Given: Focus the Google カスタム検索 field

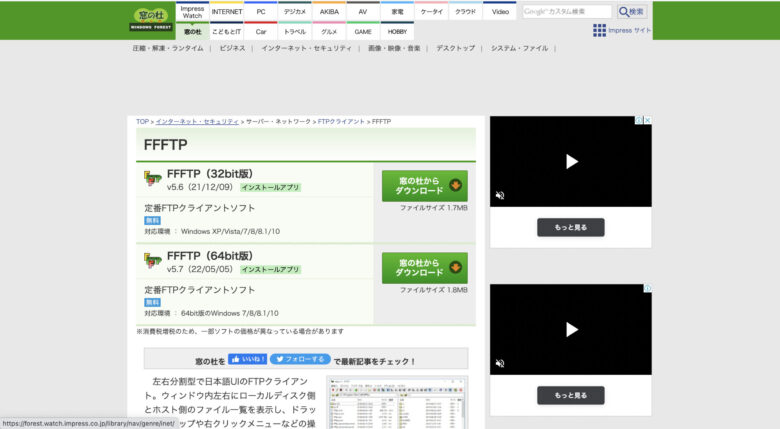Looking at the screenshot, I should pos(567,11).
